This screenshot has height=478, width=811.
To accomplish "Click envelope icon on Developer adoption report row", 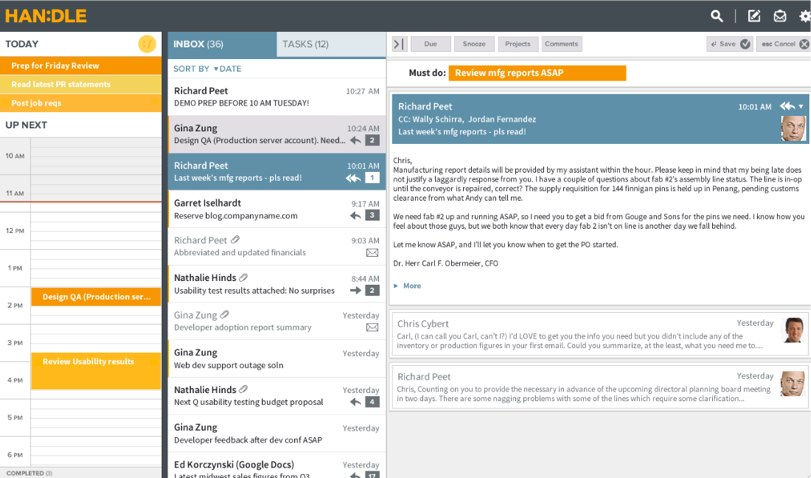I will 372,327.
